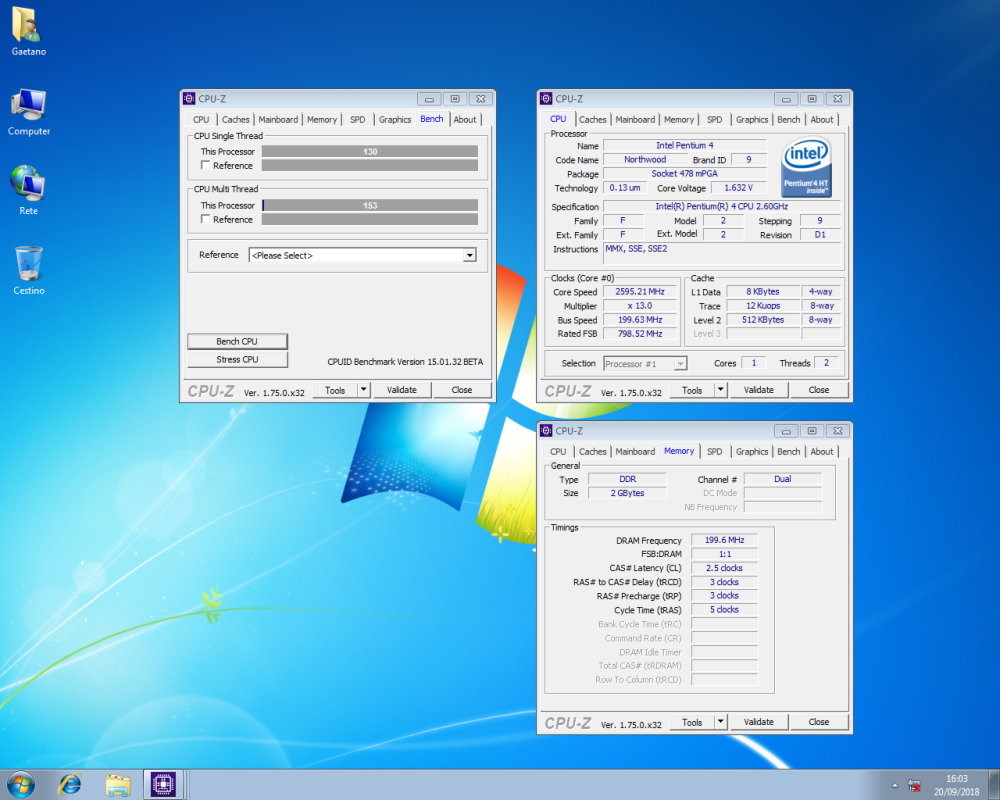This screenshot has height=800, width=1000.
Task: Click the CPU-Z icon in the title bar
Action: click(x=189, y=98)
